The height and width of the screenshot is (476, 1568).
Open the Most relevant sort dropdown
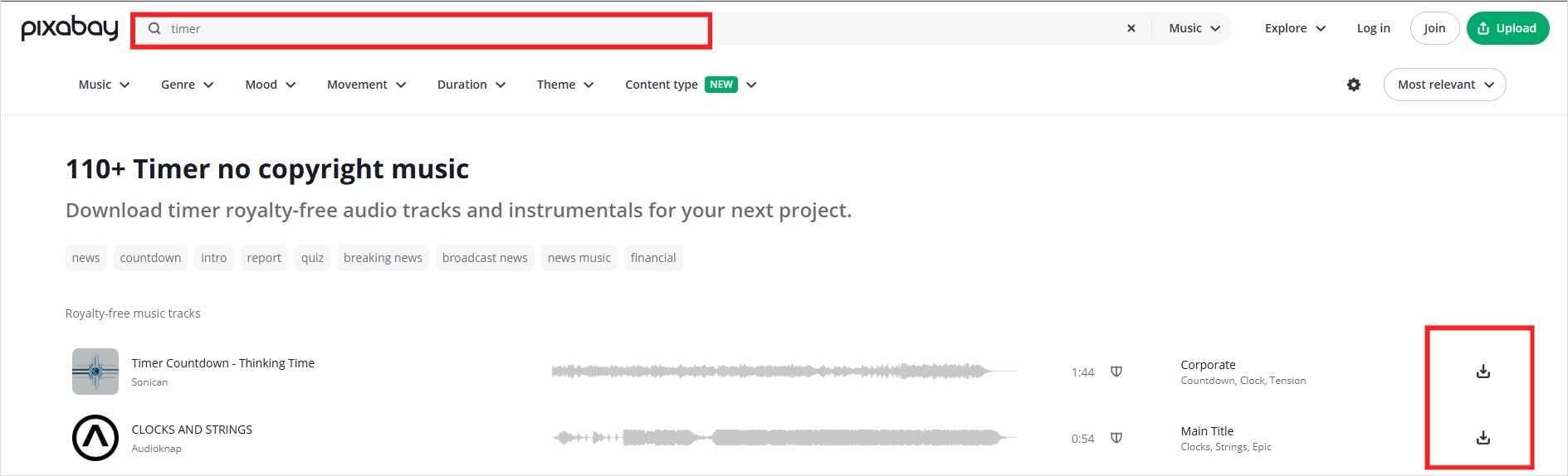(x=1444, y=85)
